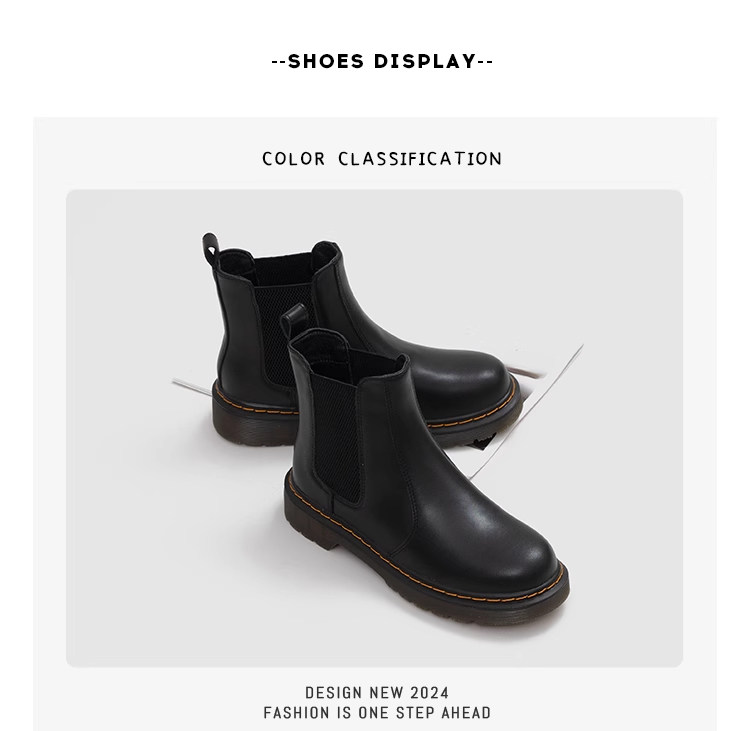
Task: Click the pull loop on the front boot
Action: pyautogui.click(x=294, y=317)
